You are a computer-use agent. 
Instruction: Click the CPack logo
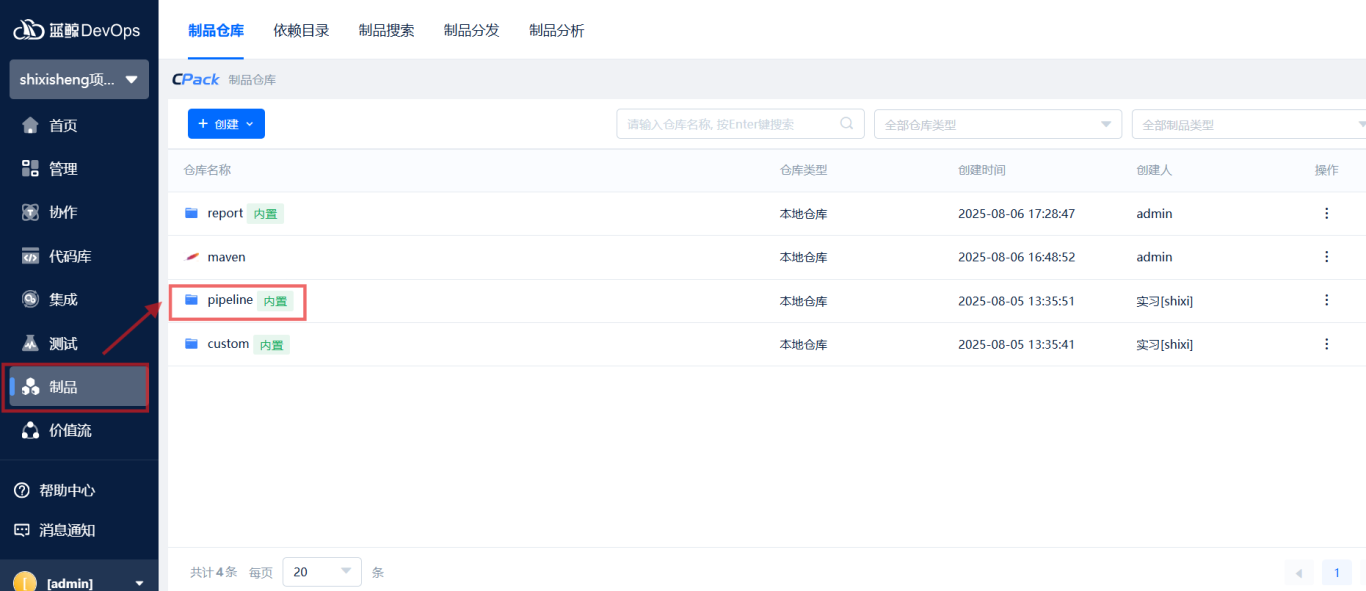pyautogui.click(x=195, y=79)
